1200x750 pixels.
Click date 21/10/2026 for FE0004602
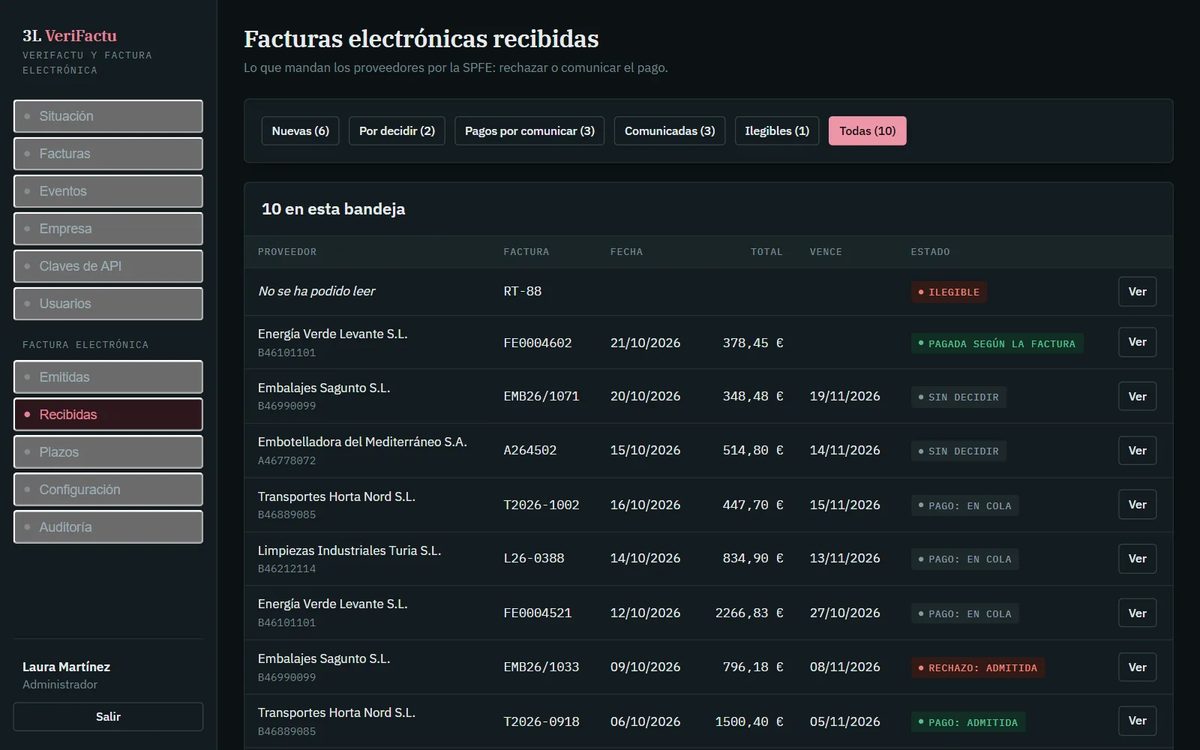[x=645, y=343]
